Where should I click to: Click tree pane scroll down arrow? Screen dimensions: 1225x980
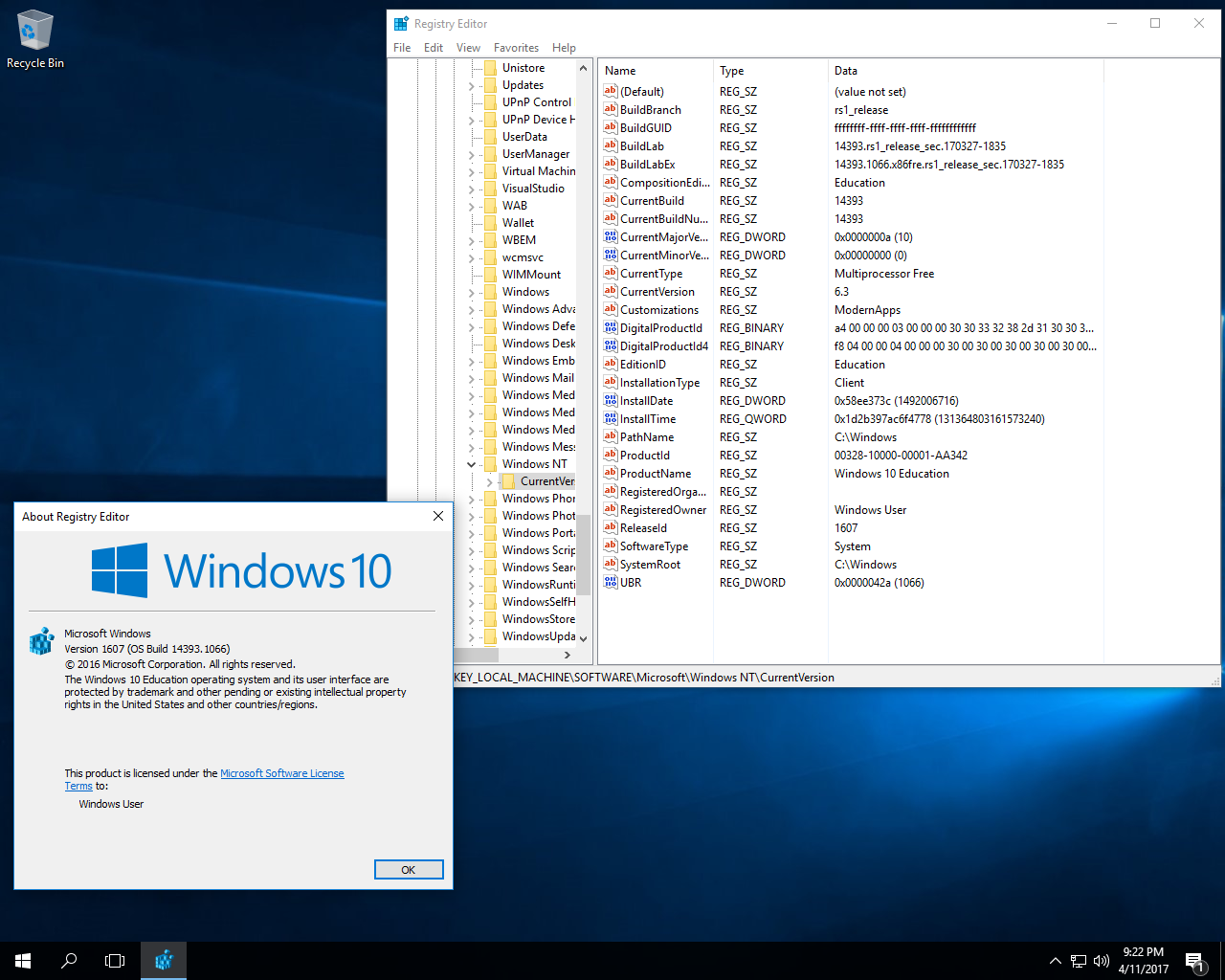583,638
